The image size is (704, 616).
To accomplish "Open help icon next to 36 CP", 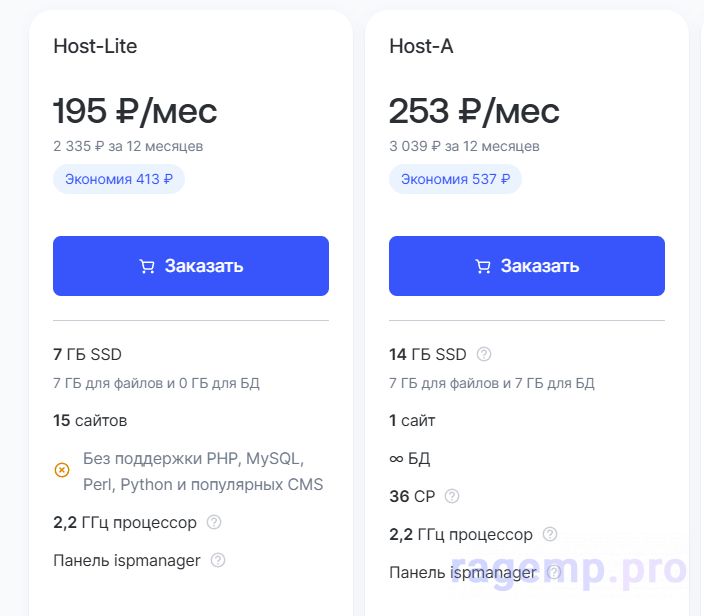I will (x=452, y=496).
